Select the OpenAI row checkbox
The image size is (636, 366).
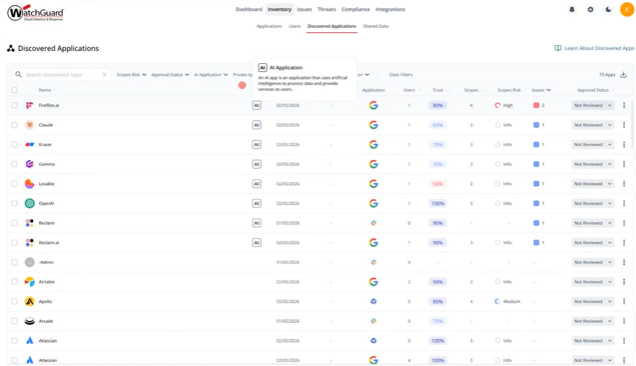coord(15,203)
